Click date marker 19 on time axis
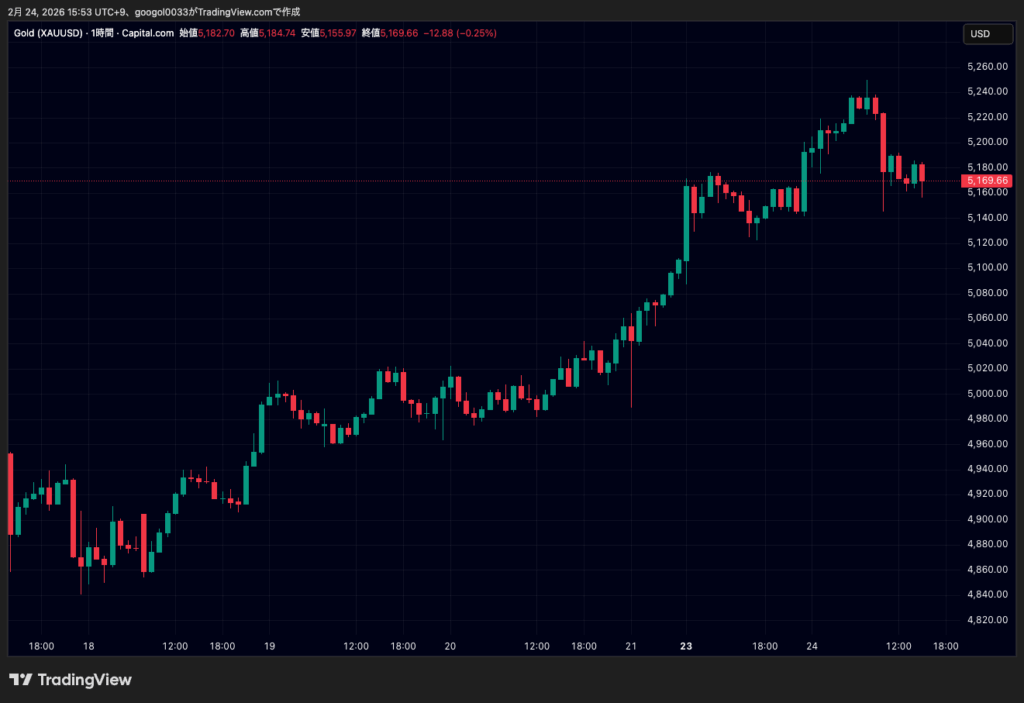The image size is (1024, 703). pos(269,646)
